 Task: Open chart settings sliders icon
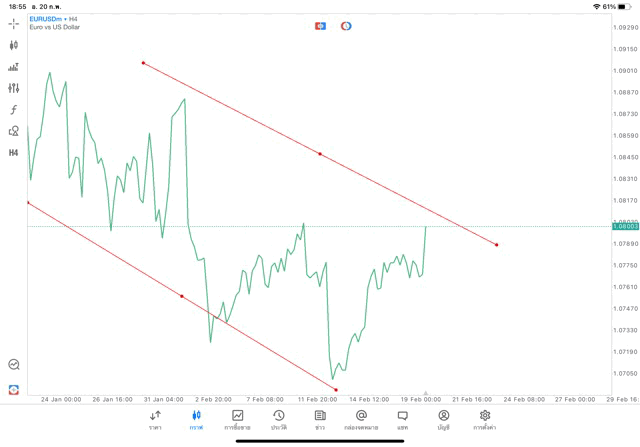coord(14,88)
